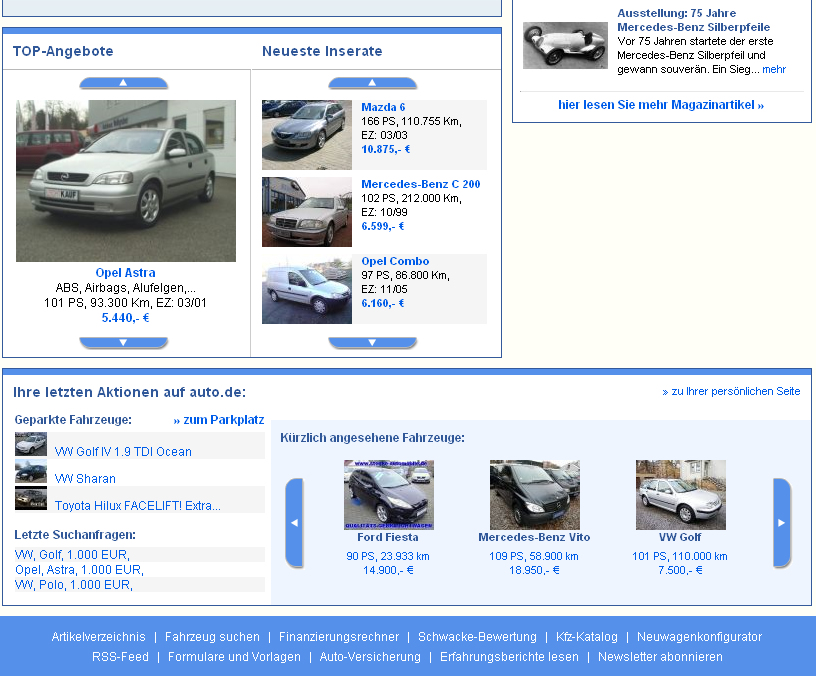Open the large Opel Astra photo
The image size is (816, 676).
(x=126, y=181)
